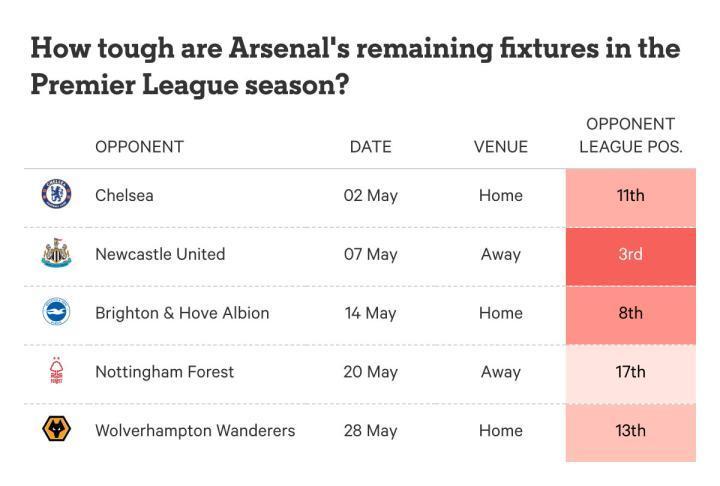
Task: Click the Chelsea team name
Action: pos(124,195)
